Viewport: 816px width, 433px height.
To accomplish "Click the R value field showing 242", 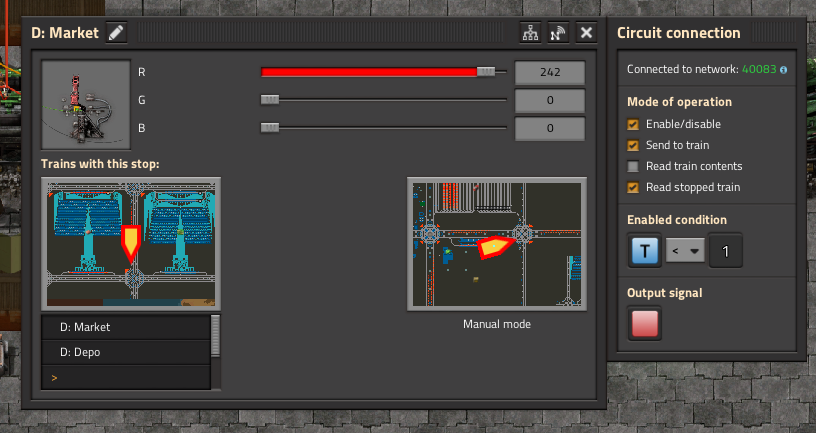I will pos(550,72).
